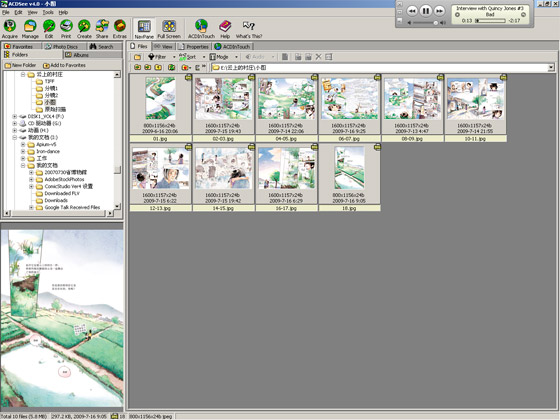Screen dimensions: 560x420
Task: Click the Edit paintbrush toolbar icon
Action: [x=49, y=29]
